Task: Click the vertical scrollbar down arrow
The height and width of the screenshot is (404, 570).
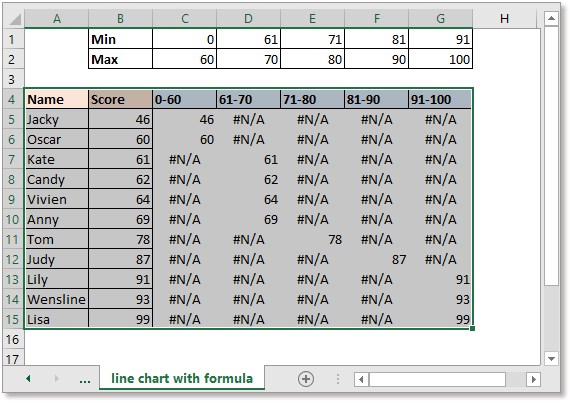Action: click(x=551, y=359)
